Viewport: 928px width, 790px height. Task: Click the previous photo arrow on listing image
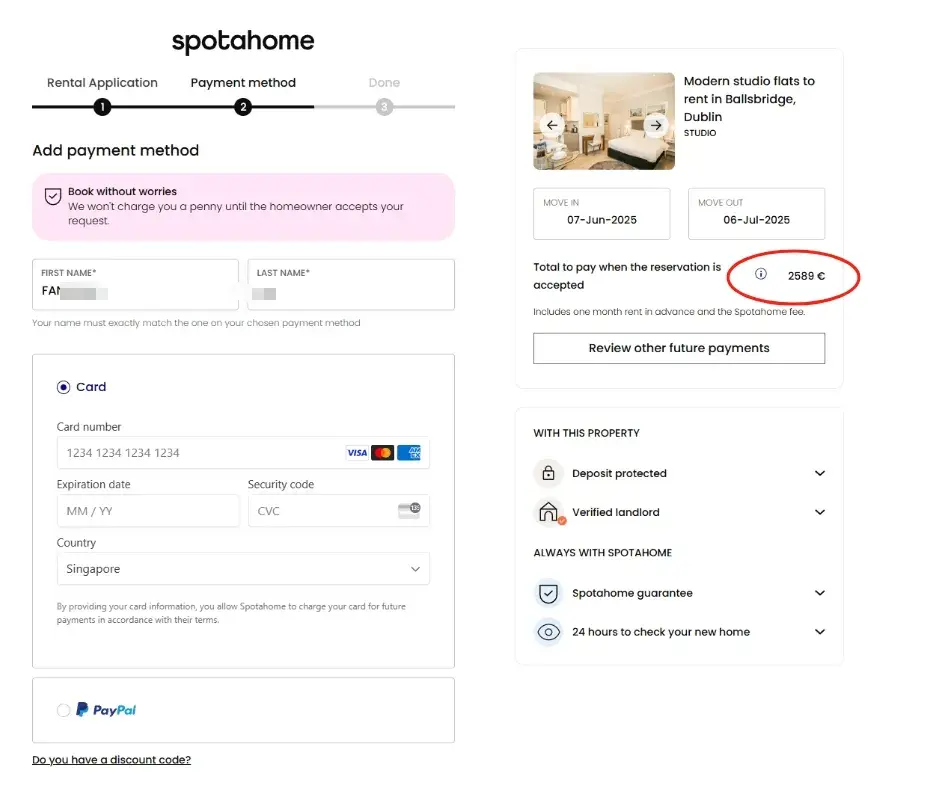tap(549, 125)
